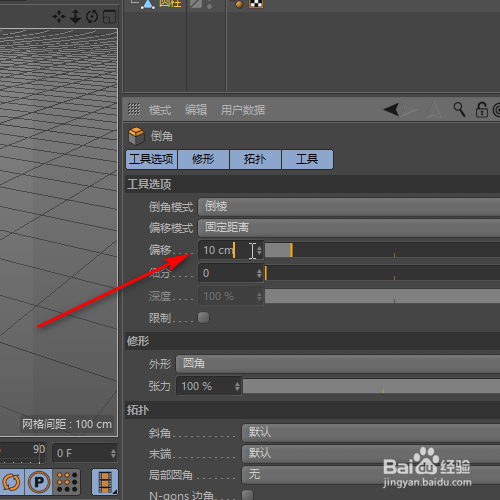This screenshot has height=500, width=500.
Task: Click the 工具选项 section header
Action: 313,184
